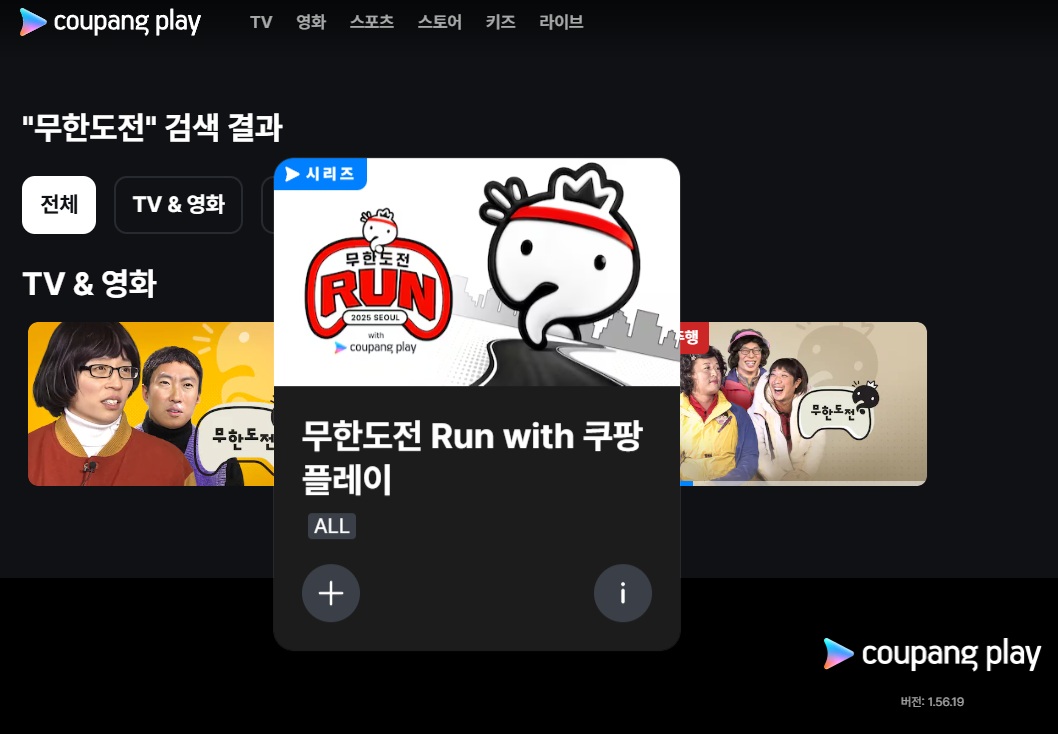Screen dimensions: 1058x734
Task: Open details with the info icon
Action: point(623,593)
